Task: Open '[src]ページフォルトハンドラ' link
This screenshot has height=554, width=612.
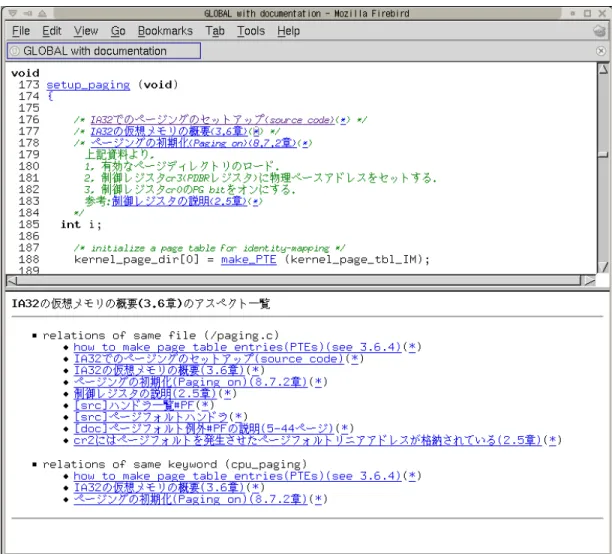Action: click(x=151, y=417)
